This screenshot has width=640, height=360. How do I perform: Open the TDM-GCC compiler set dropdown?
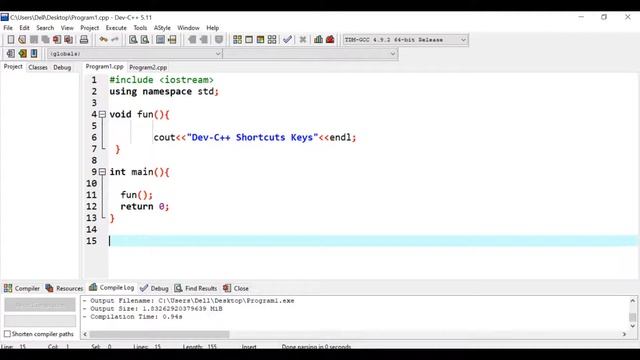(405, 40)
